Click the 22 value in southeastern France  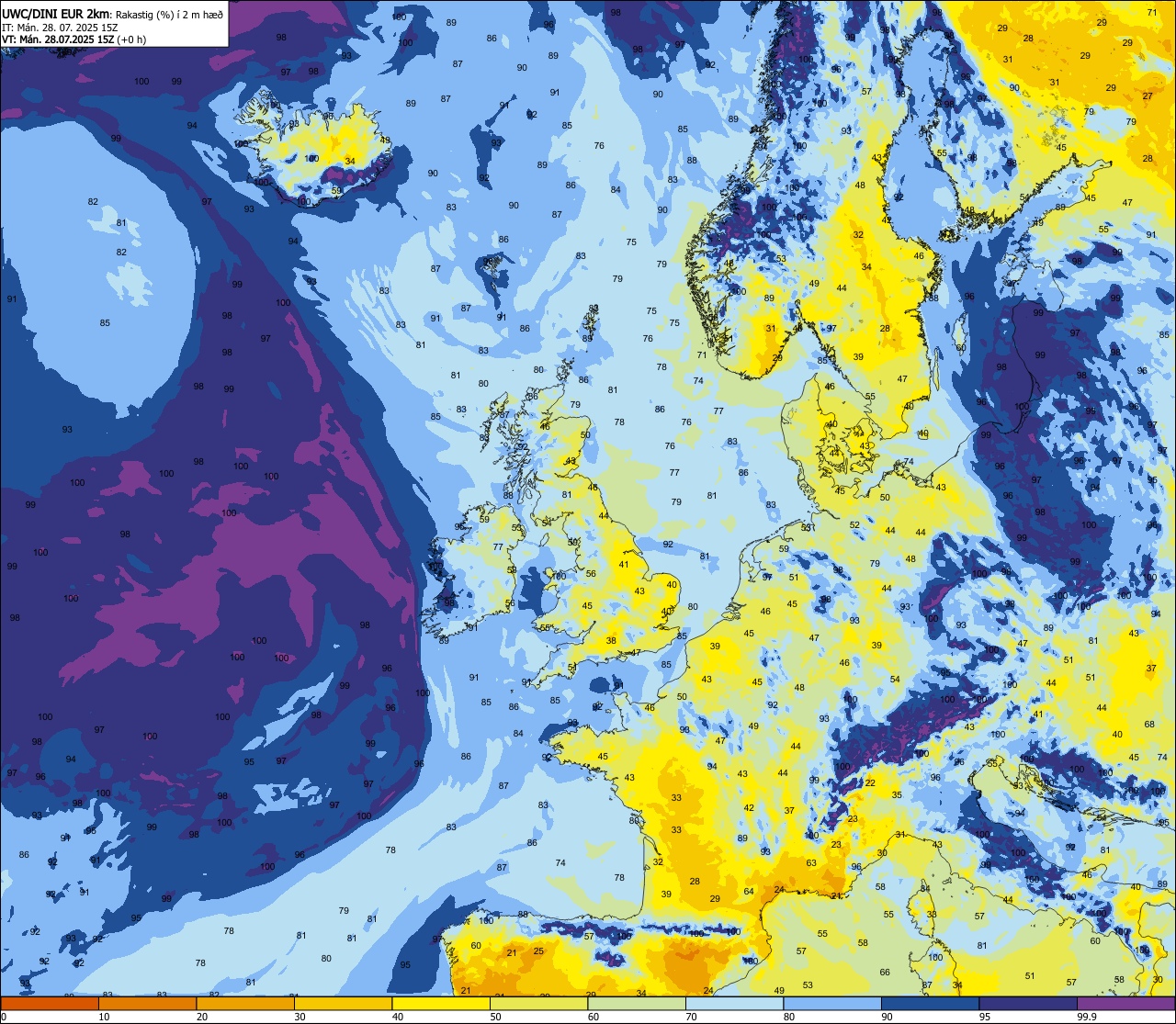click(x=870, y=782)
